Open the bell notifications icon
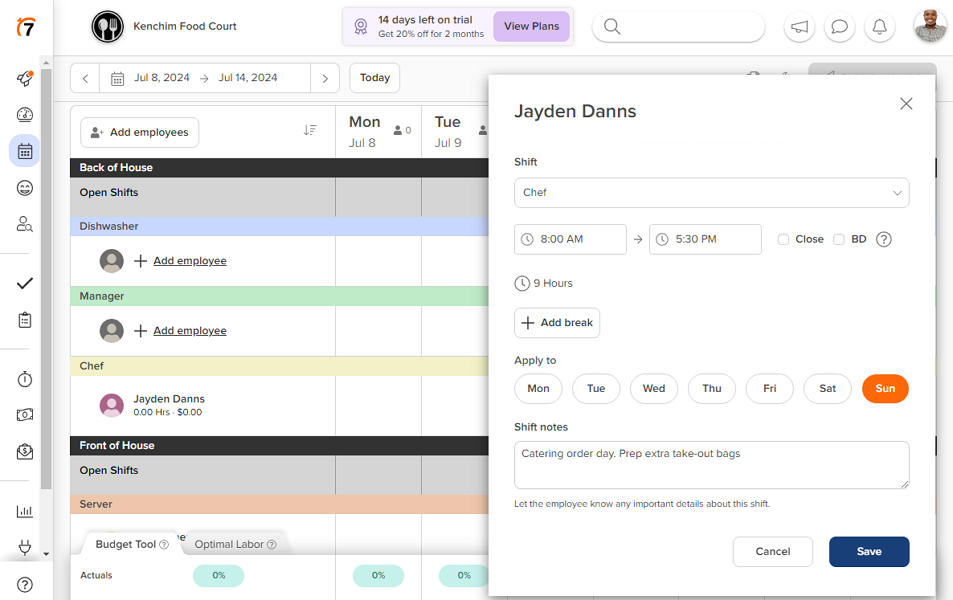953x600 pixels. pos(879,27)
